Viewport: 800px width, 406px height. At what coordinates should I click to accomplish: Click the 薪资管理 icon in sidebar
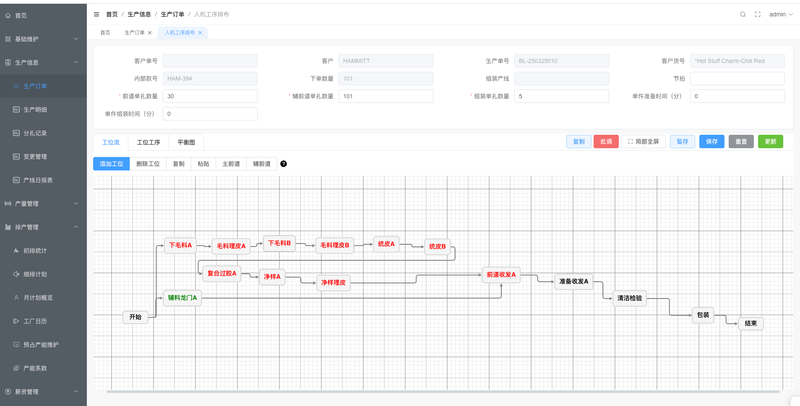(8, 392)
